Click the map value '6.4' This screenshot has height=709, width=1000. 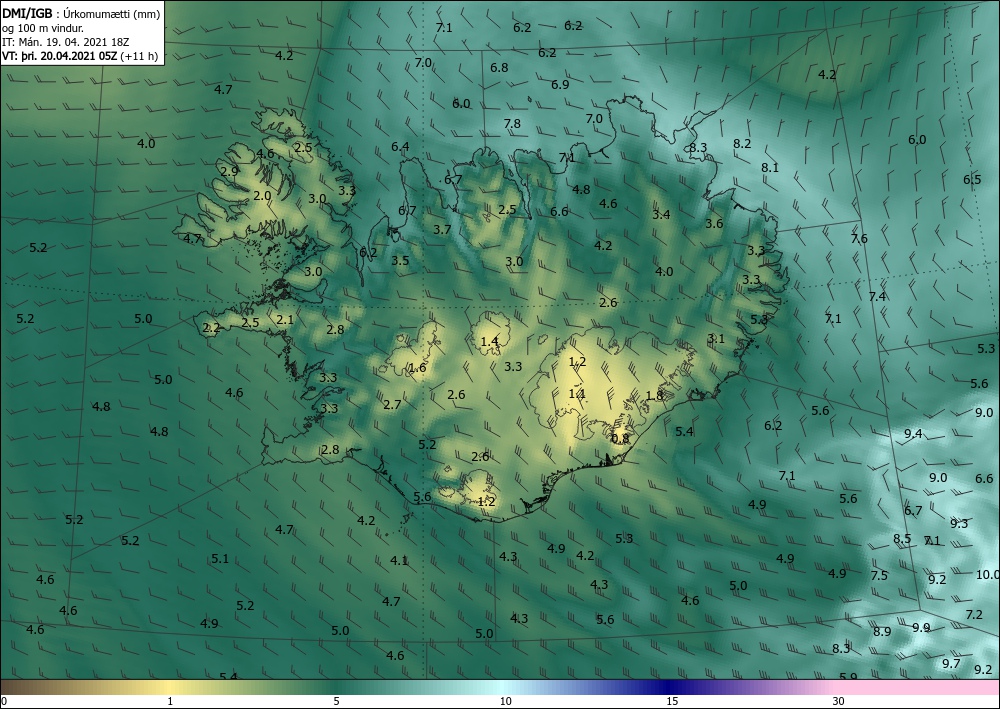tap(400, 147)
